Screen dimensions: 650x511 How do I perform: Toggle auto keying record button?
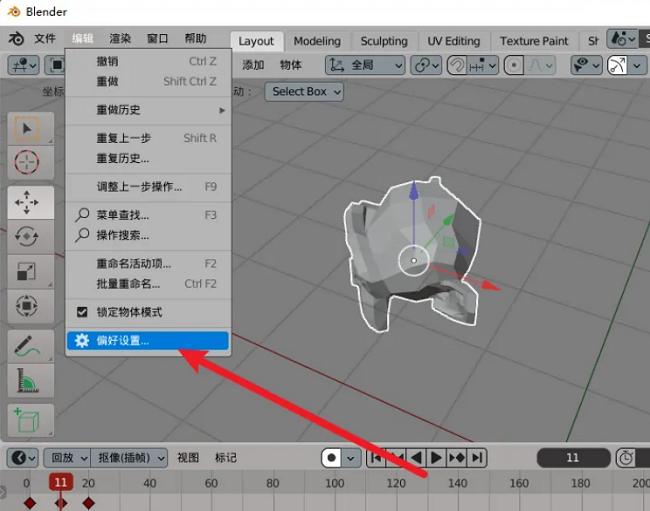(331, 458)
